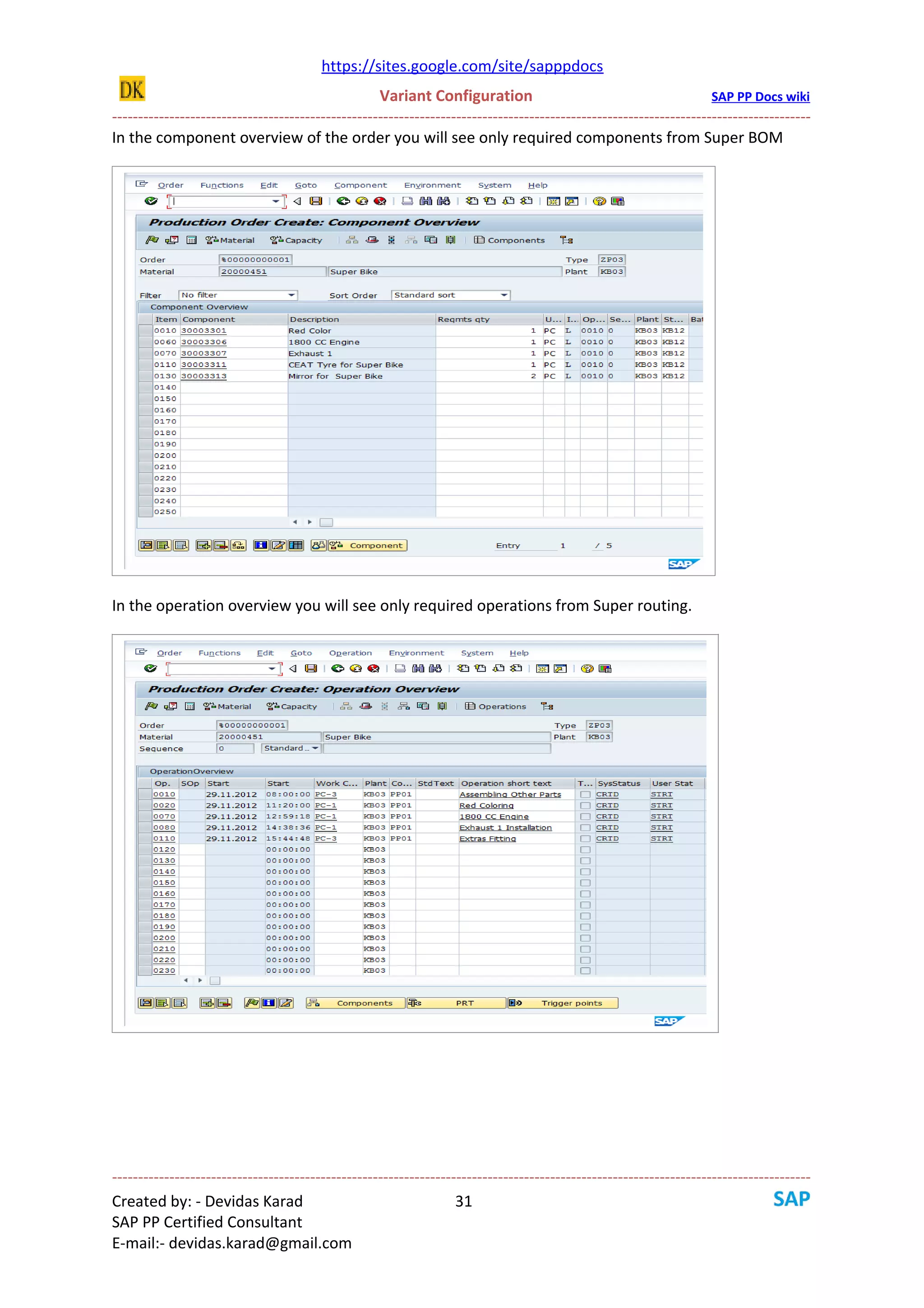Tick checkbox in 1800 CC Engine operation row
The width and height of the screenshot is (924, 1308).
tap(585, 816)
